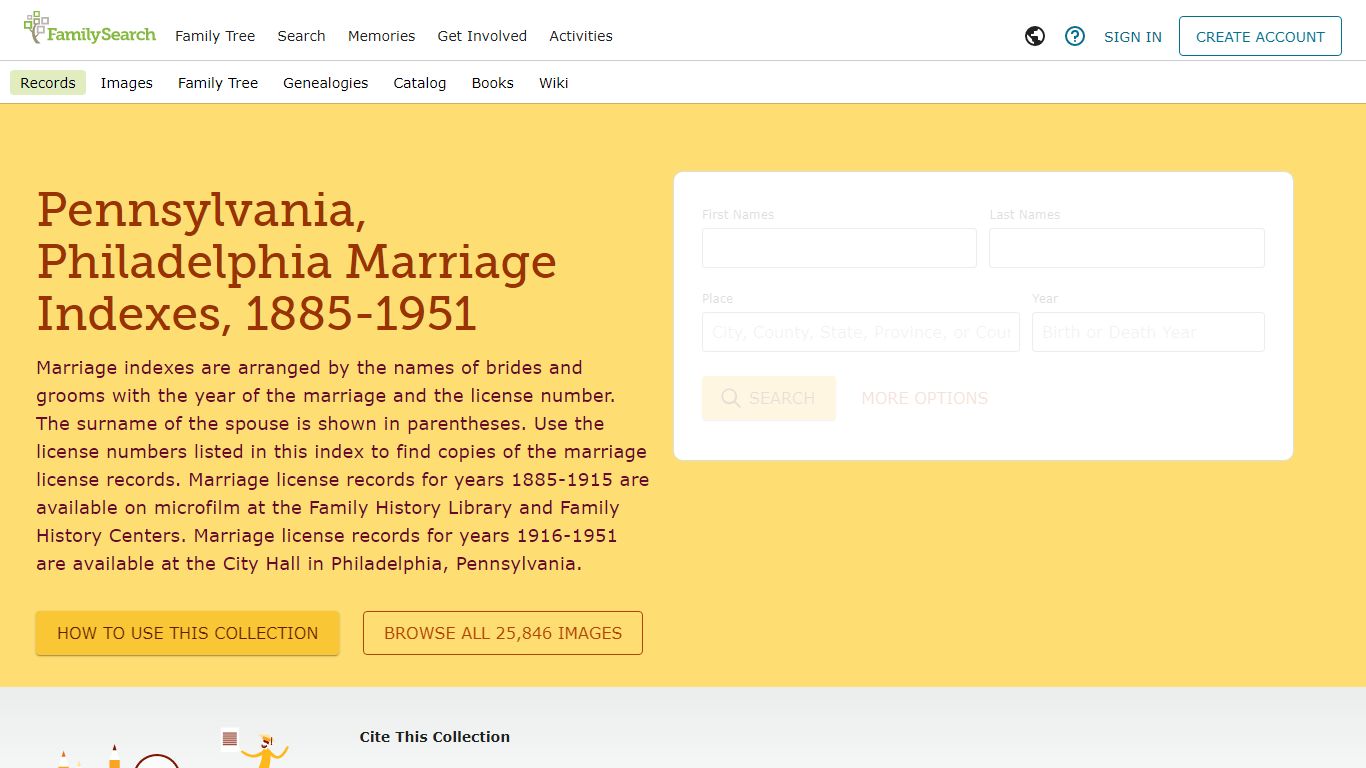Open the Activities menu
The image size is (1366, 768).
click(x=581, y=36)
